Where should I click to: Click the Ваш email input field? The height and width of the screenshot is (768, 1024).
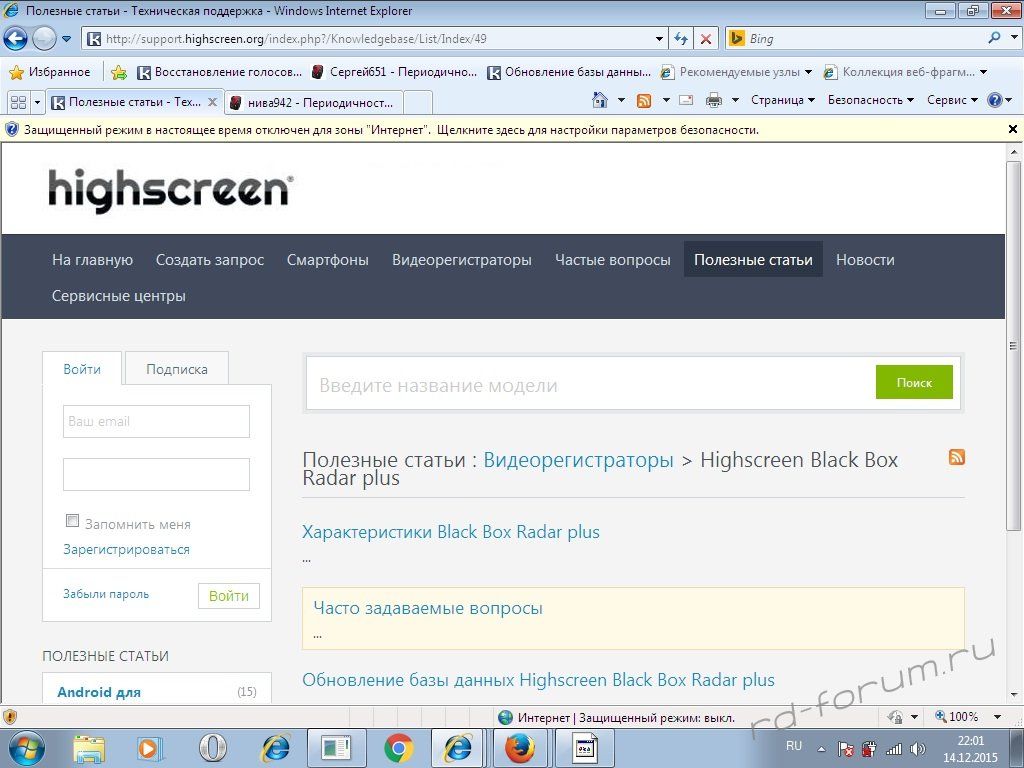click(x=156, y=421)
